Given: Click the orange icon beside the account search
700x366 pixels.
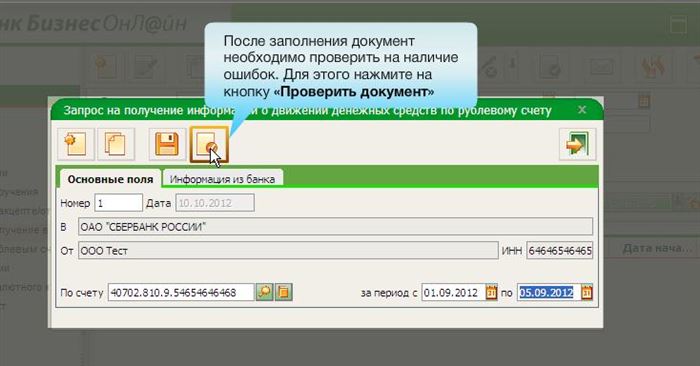Looking at the screenshot, I should (283, 292).
